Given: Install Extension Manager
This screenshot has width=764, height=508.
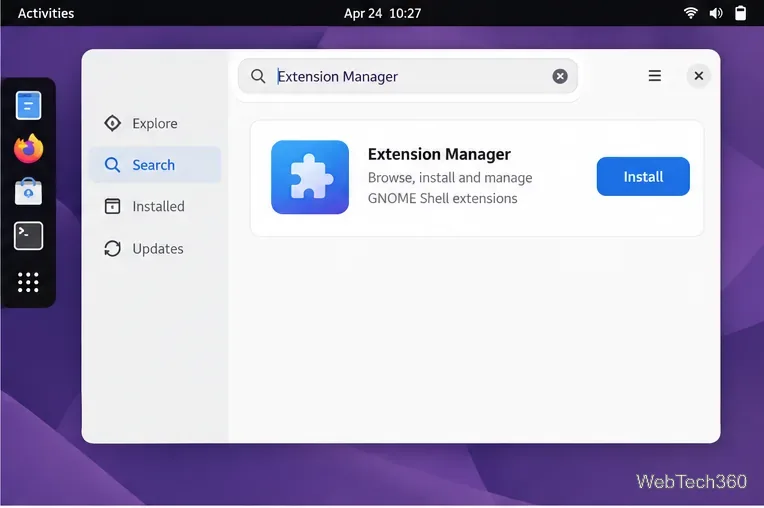Looking at the screenshot, I should (643, 176).
